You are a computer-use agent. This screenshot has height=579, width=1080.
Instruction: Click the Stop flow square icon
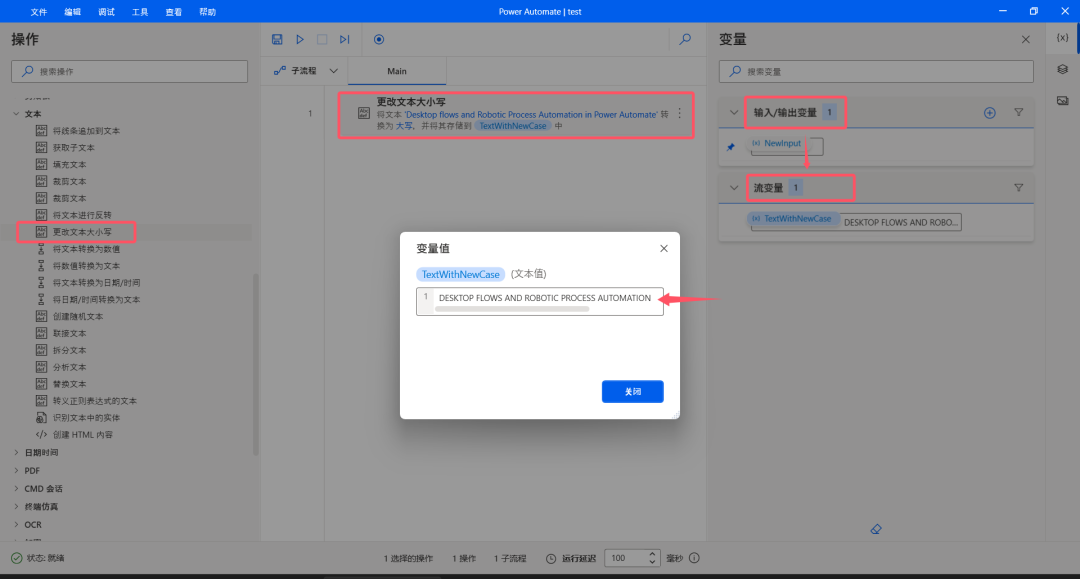coord(322,39)
